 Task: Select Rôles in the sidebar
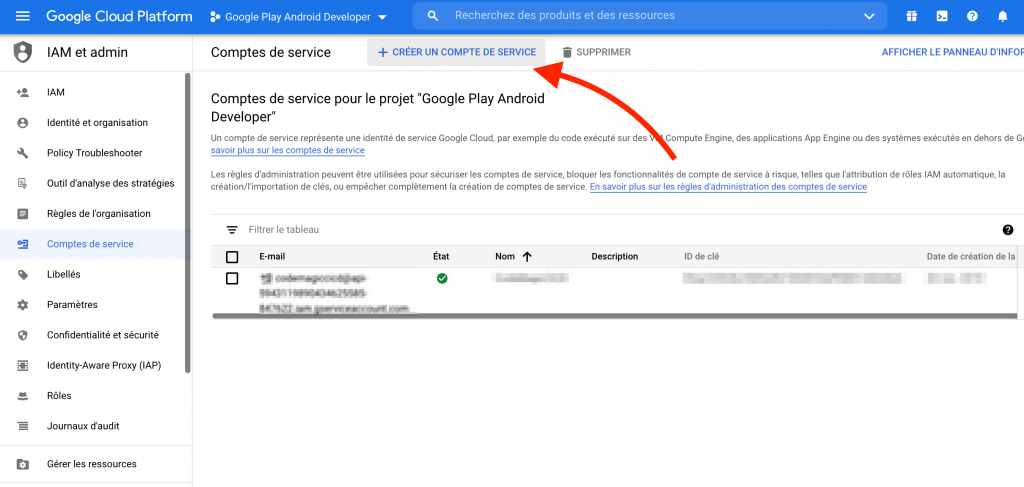click(x=59, y=396)
